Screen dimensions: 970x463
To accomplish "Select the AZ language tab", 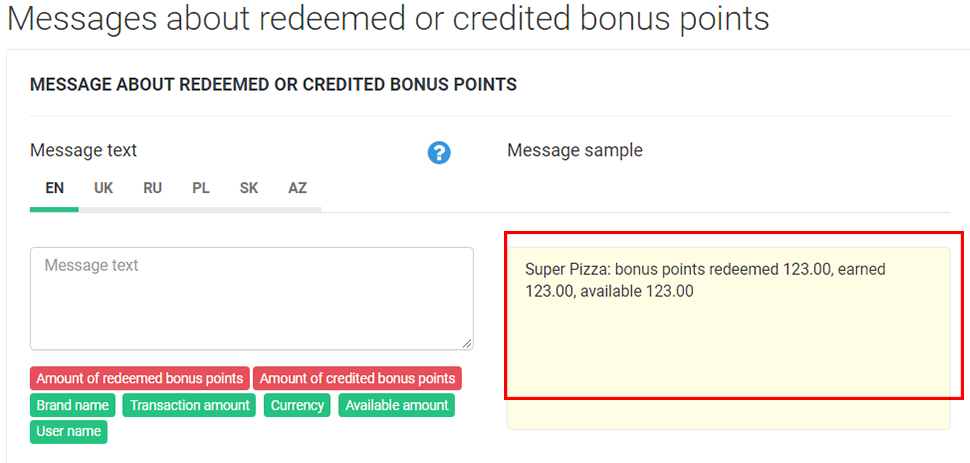I will [297, 188].
